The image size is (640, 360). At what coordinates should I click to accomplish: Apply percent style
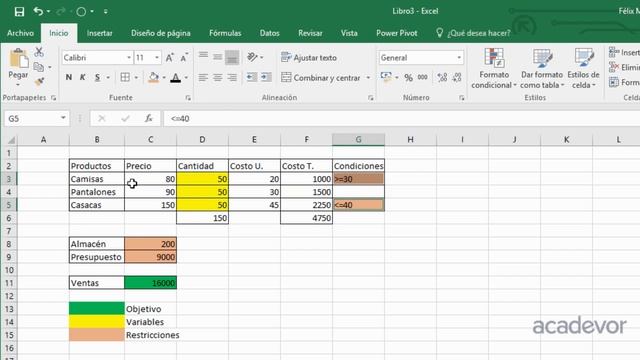[x=408, y=77]
